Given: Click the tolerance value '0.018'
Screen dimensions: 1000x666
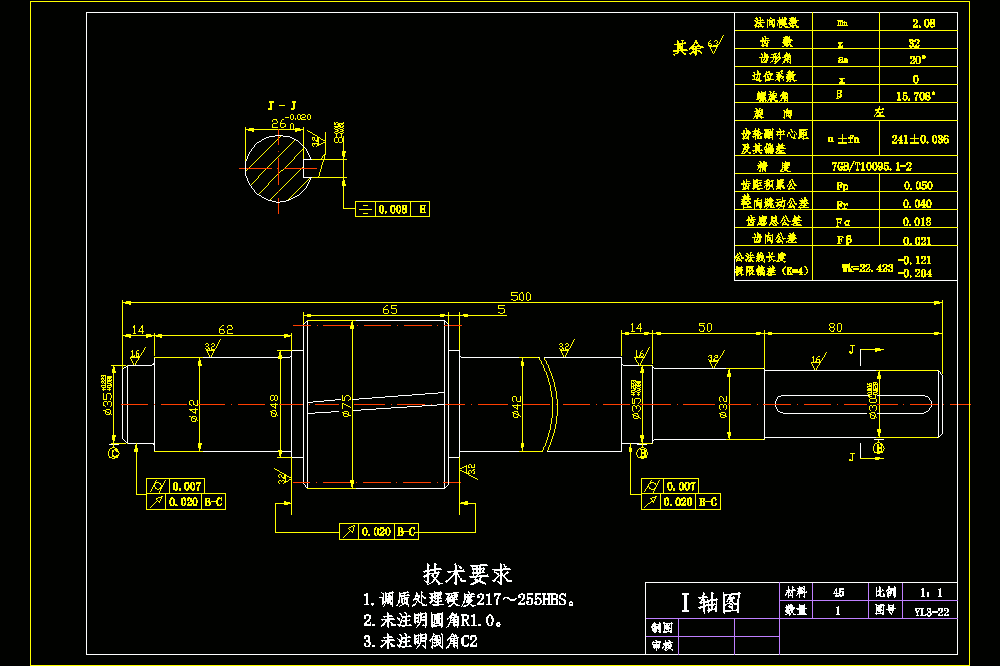Looking at the screenshot, I should (917, 222).
